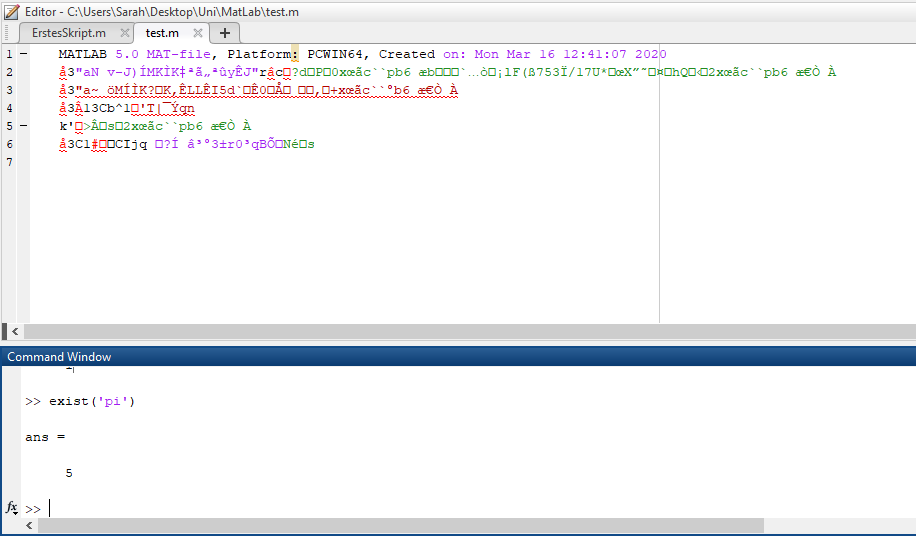Screen dimensions: 916x536
Task: Close the ErstesSkript.m tab
Action: [125, 33]
